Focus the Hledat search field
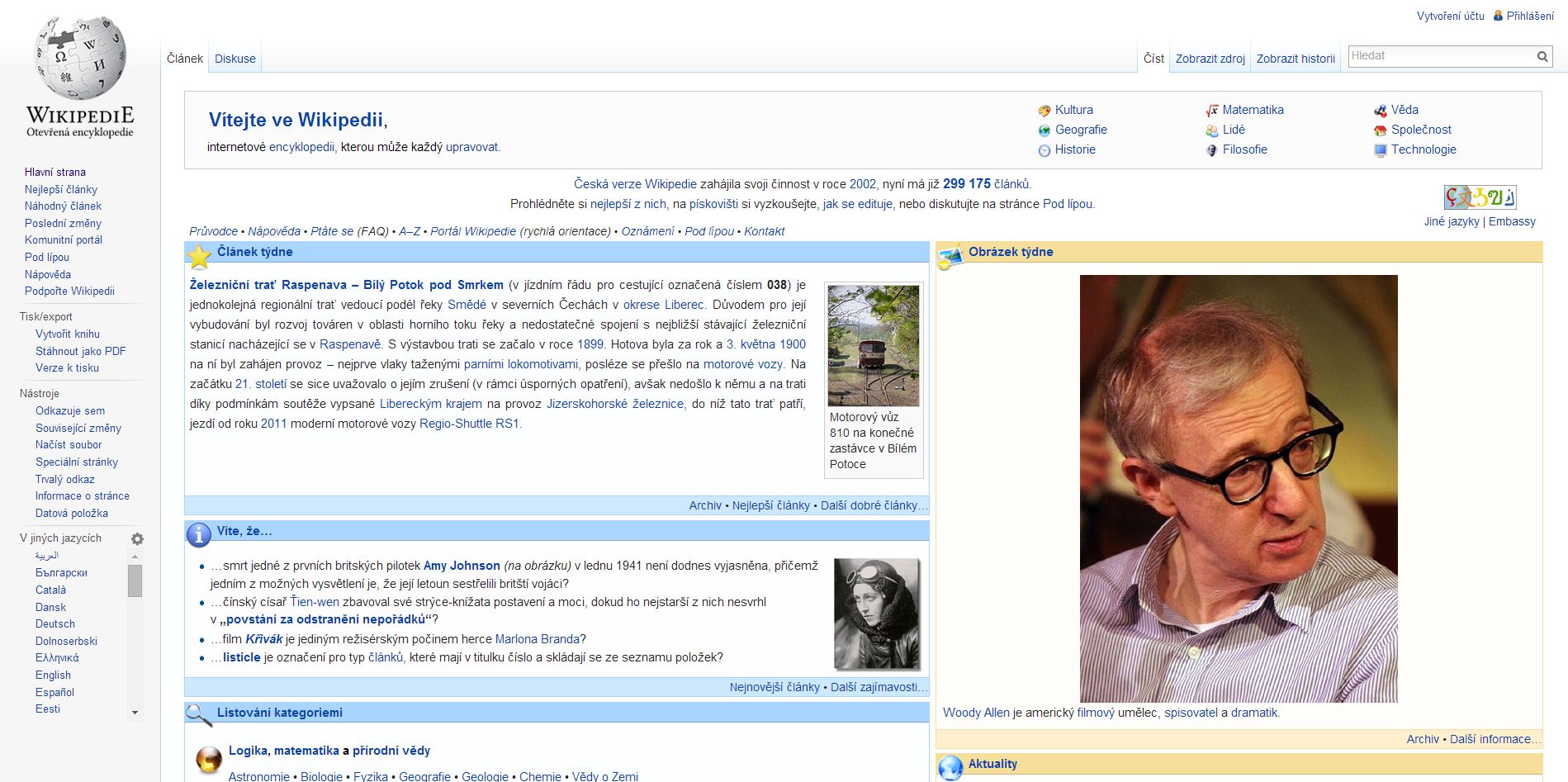This screenshot has width=1568, height=782. (1441, 56)
